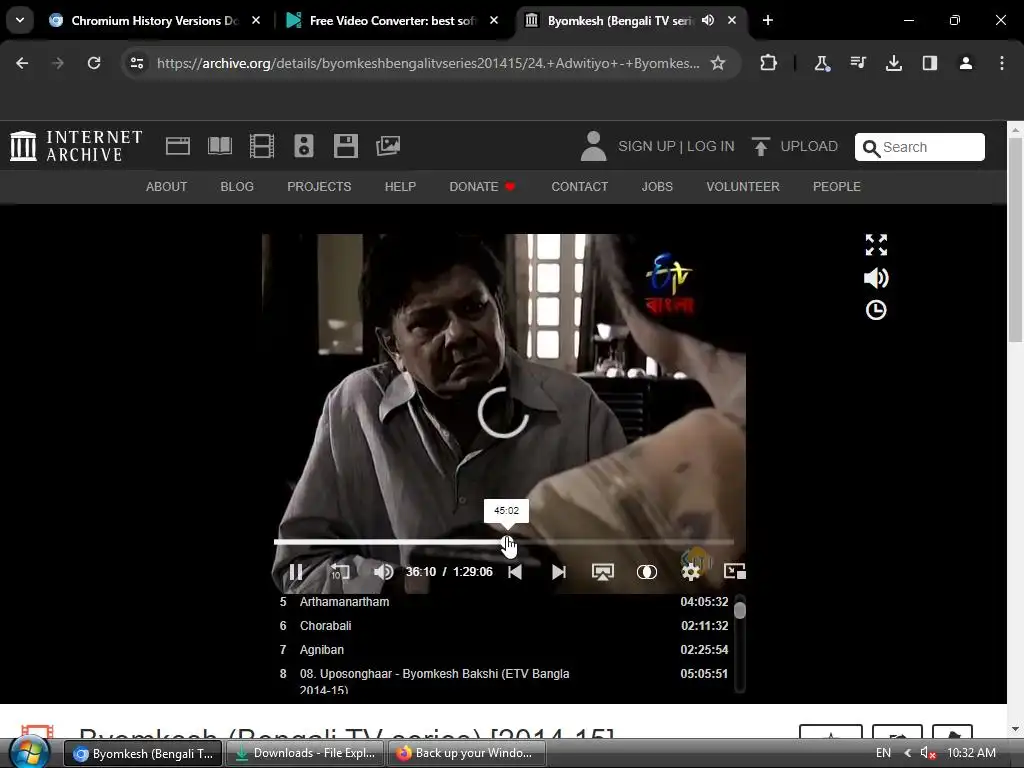1024x768 pixels.
Task: Toggle sound via right-side speaker icon
Action: coord(876,278)
